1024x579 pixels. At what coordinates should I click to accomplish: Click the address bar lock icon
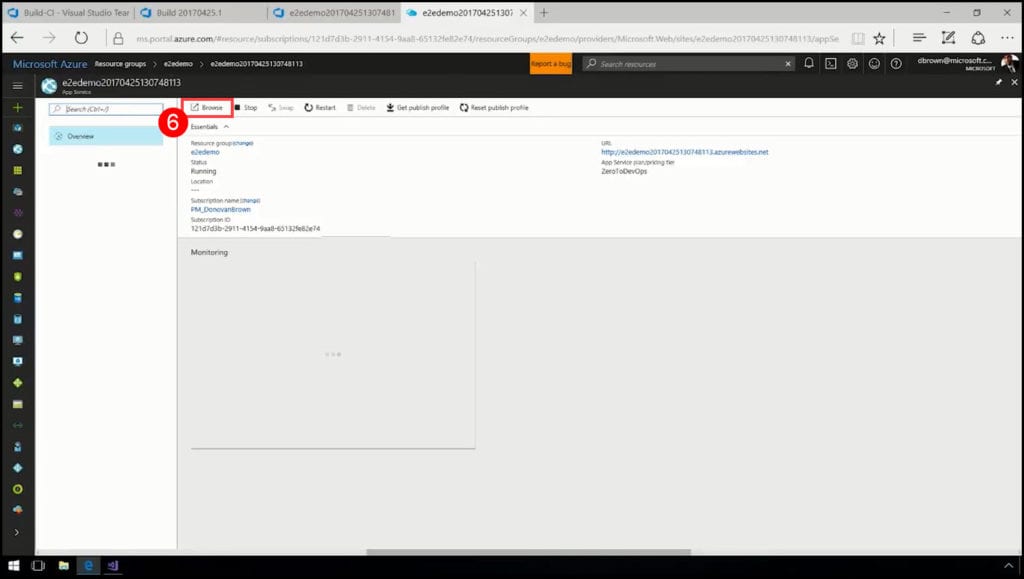point(118,39)
